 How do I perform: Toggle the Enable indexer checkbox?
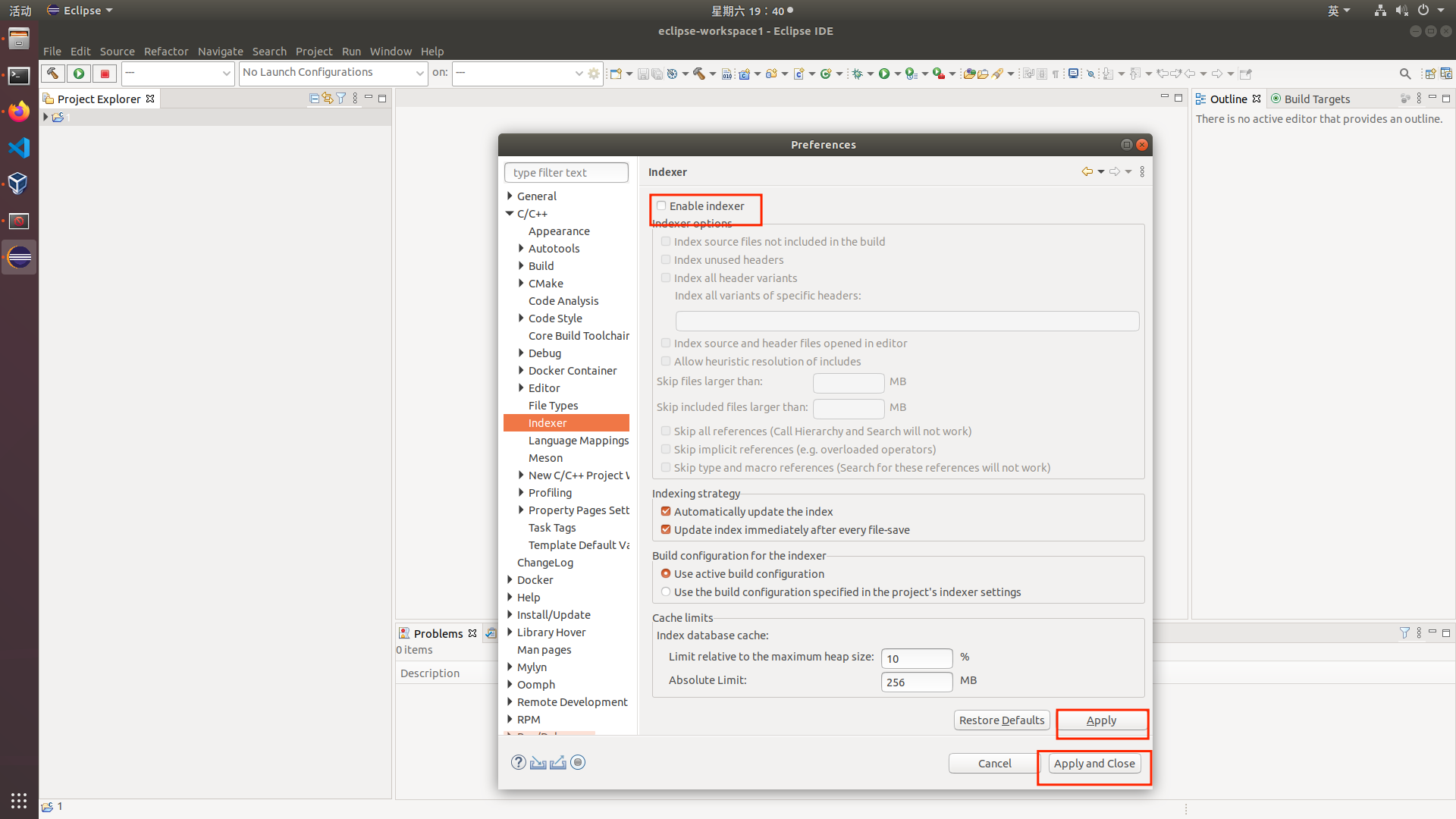(x=661, y=206)
